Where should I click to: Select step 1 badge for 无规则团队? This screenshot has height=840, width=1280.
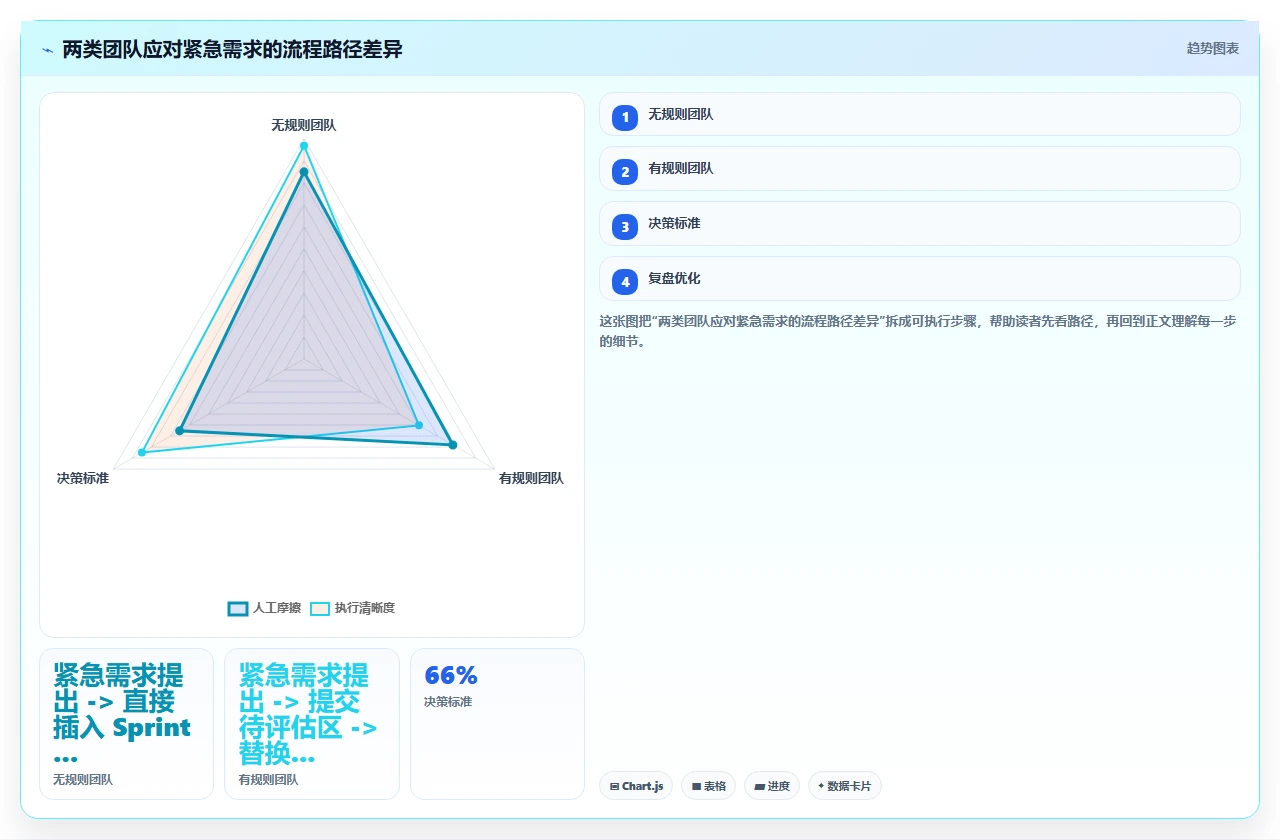point(625,117)
